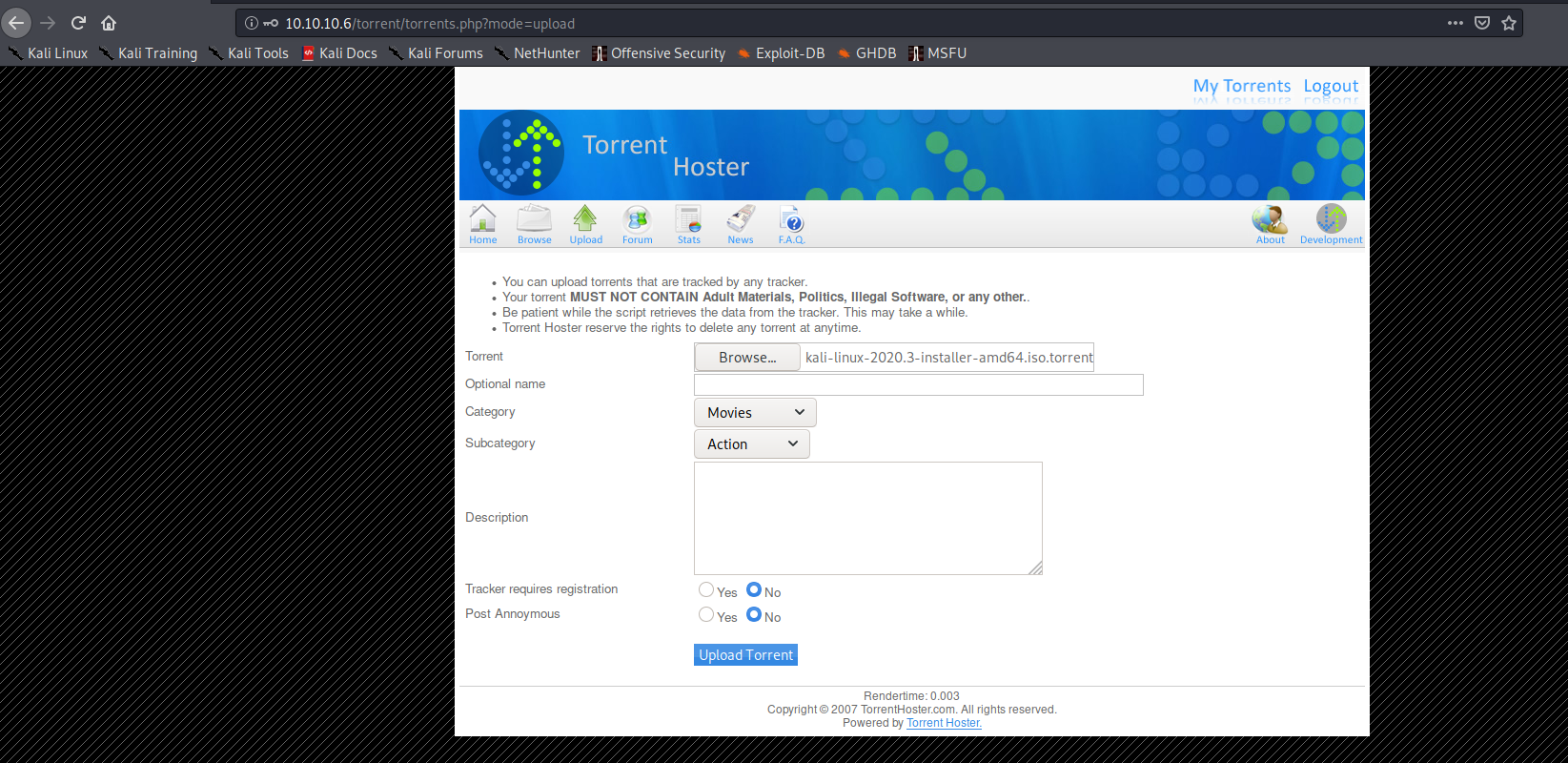Expand the Category dropdown showing Movies
Viewport: 1568px width, 763px height.
point(755,412)
